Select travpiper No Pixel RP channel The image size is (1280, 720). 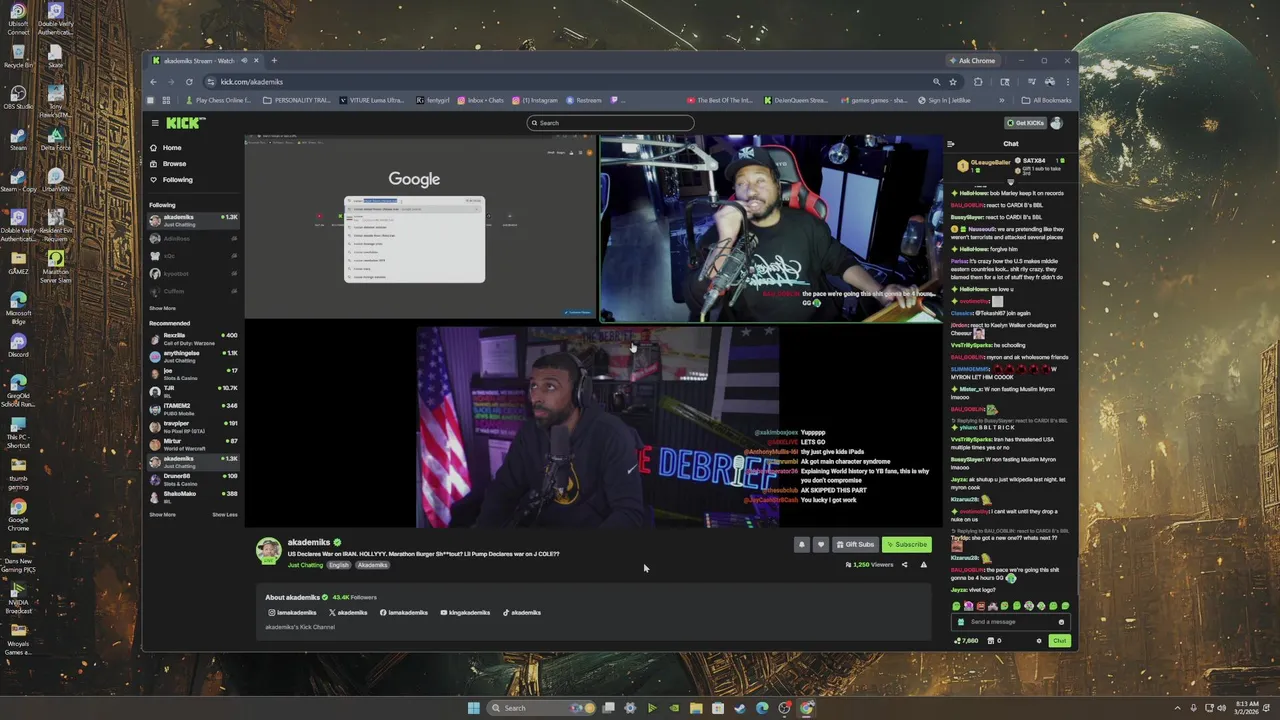(x=193, y=427)
